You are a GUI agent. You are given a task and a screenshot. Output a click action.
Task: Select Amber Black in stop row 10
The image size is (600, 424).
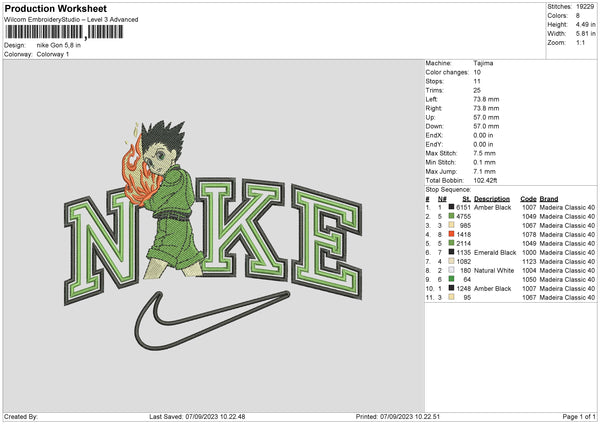[x=492, y=289]
